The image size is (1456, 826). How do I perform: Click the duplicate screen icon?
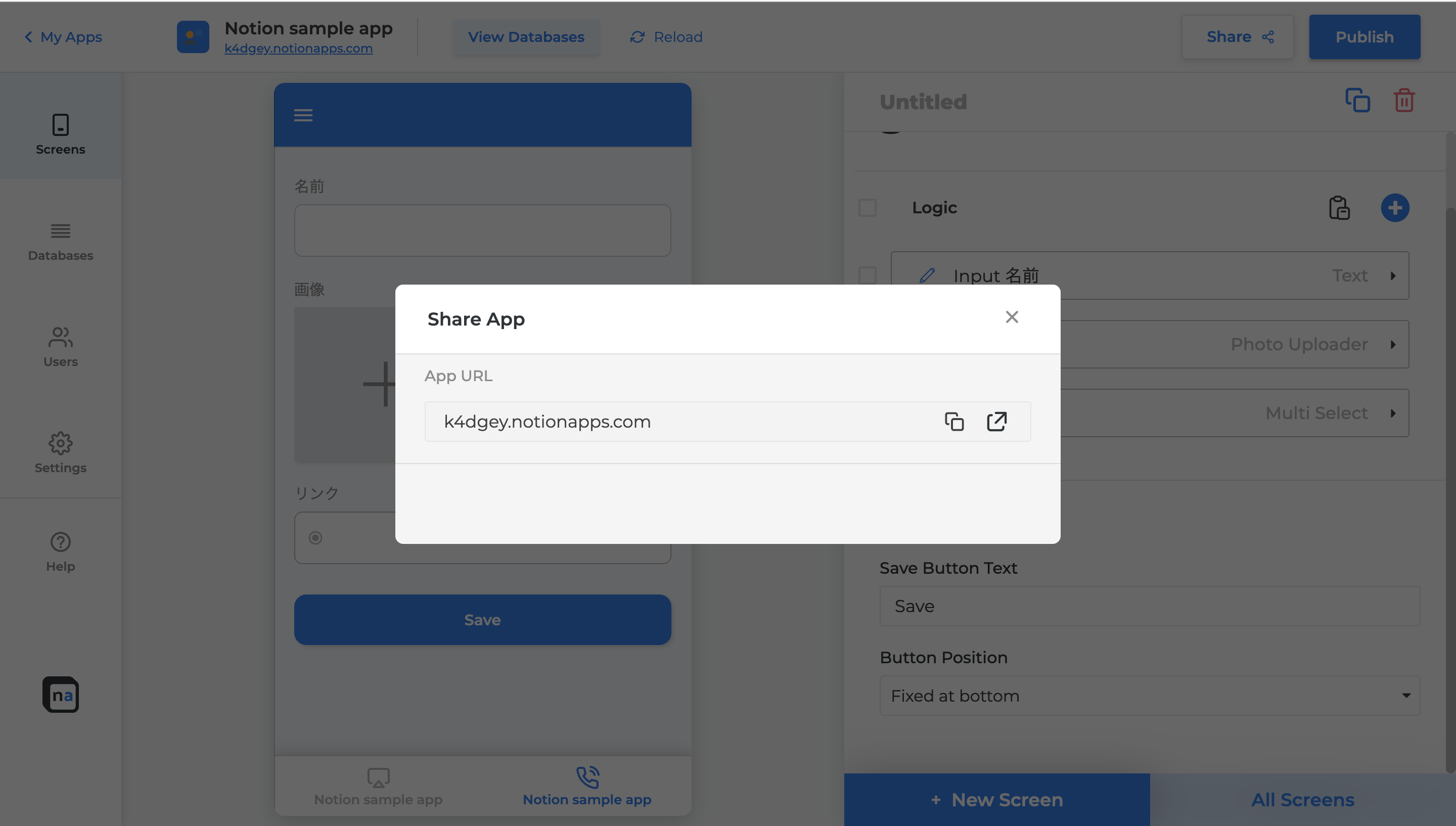(1357, 101)
